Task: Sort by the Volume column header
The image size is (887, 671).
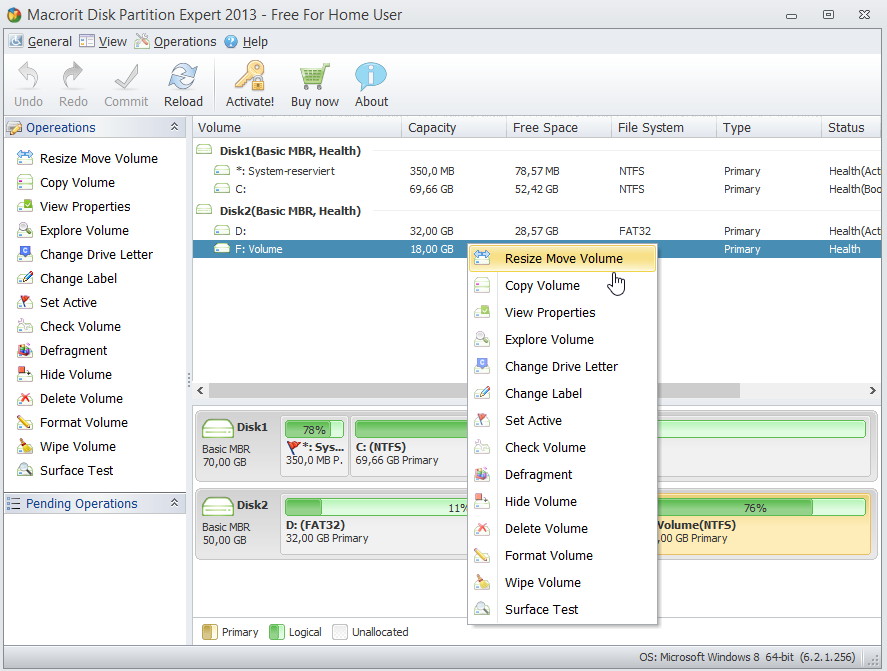Action: coord(298,128)
